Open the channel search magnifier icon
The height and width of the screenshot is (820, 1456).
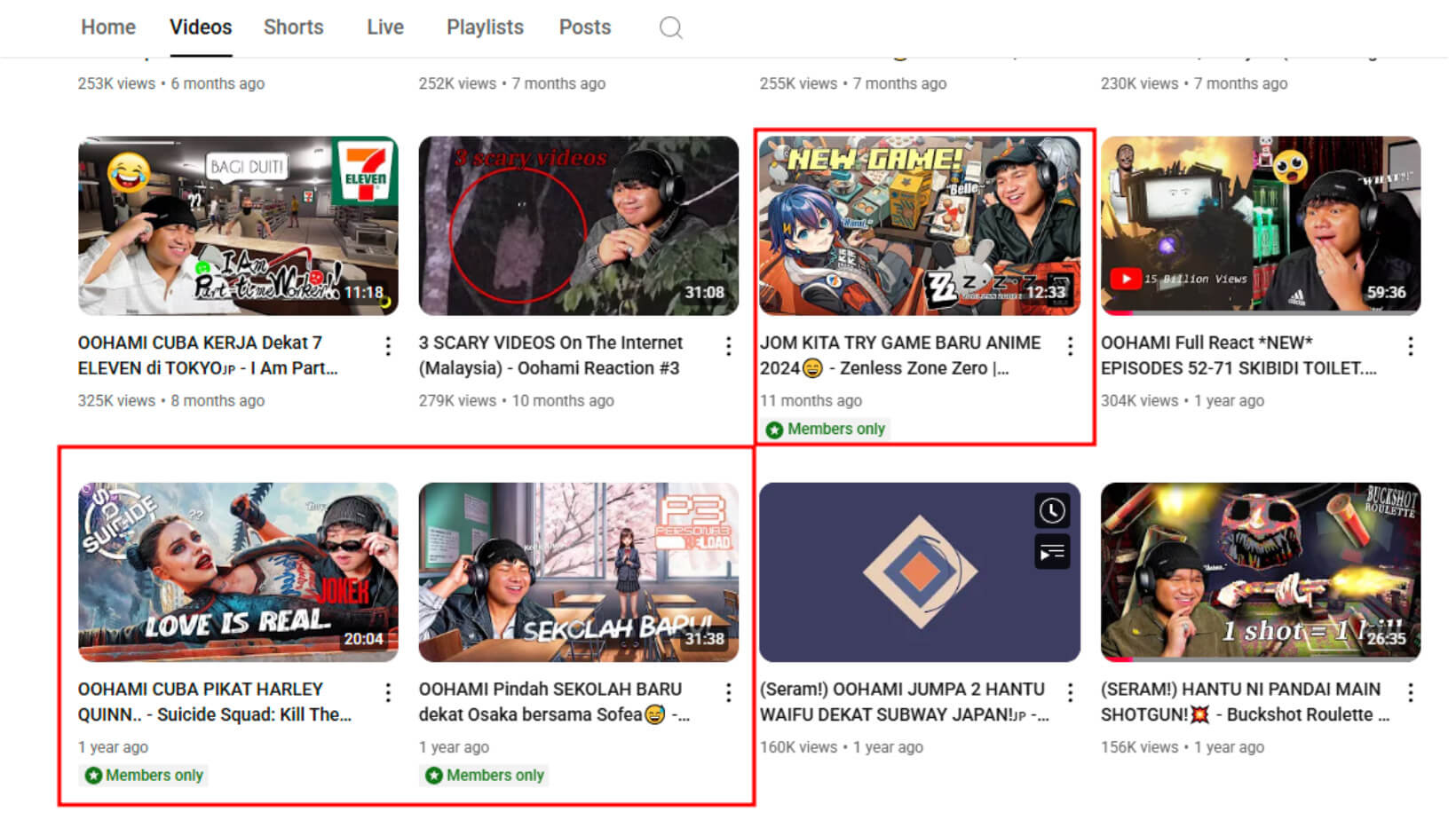point(670,28)
